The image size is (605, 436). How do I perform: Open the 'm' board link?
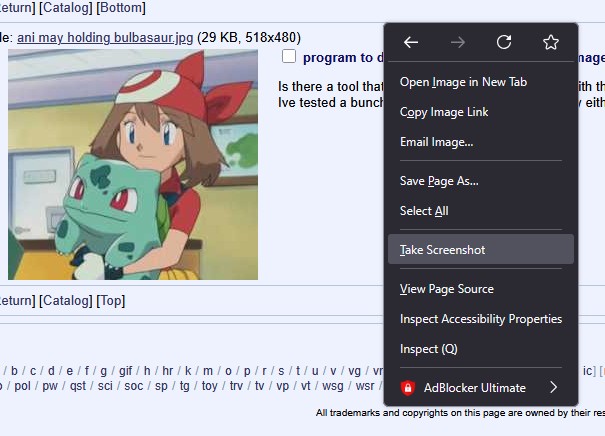(208, 371)
